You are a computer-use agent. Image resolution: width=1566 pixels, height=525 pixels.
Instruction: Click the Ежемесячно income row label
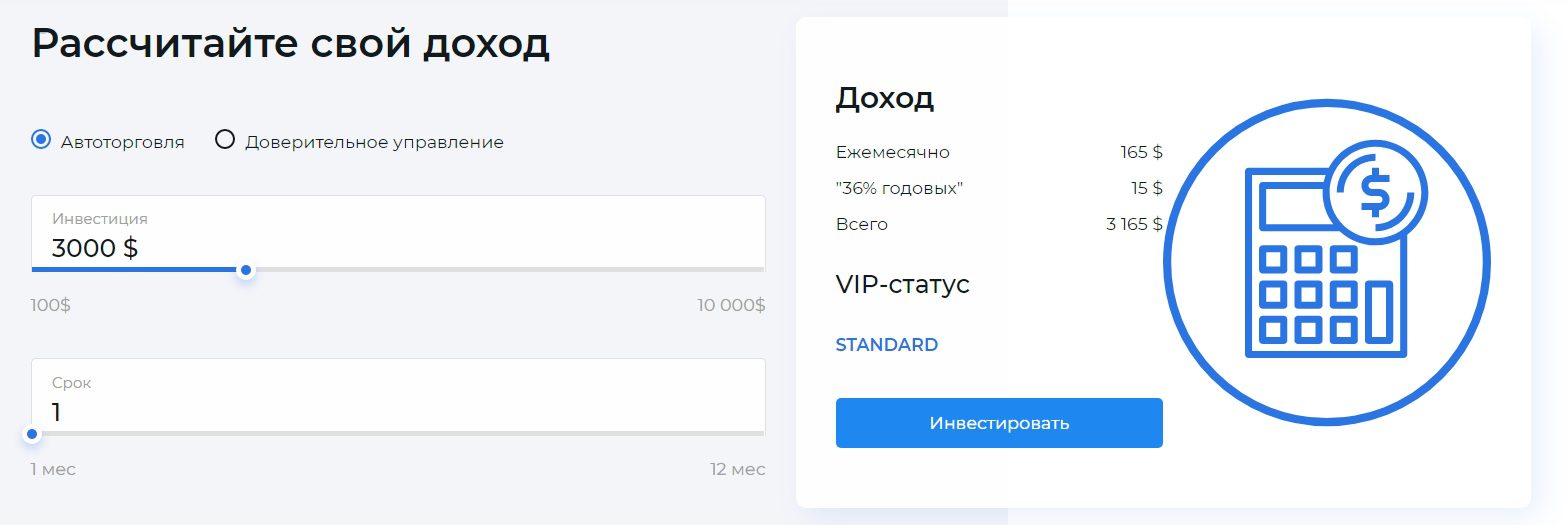892,153
